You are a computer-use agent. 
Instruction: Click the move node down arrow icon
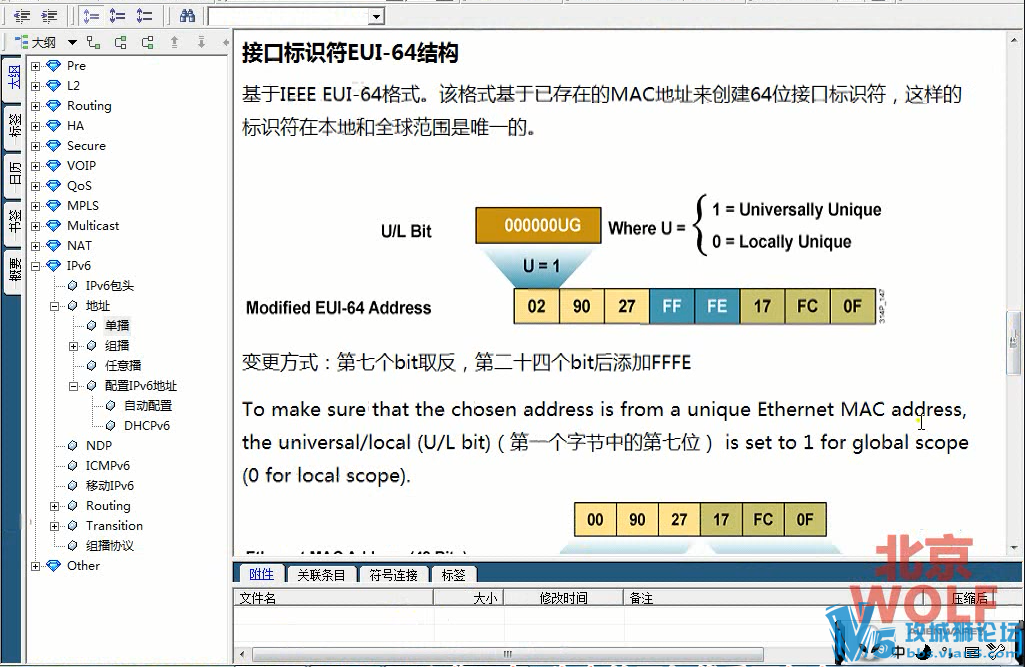coord(201,42)
